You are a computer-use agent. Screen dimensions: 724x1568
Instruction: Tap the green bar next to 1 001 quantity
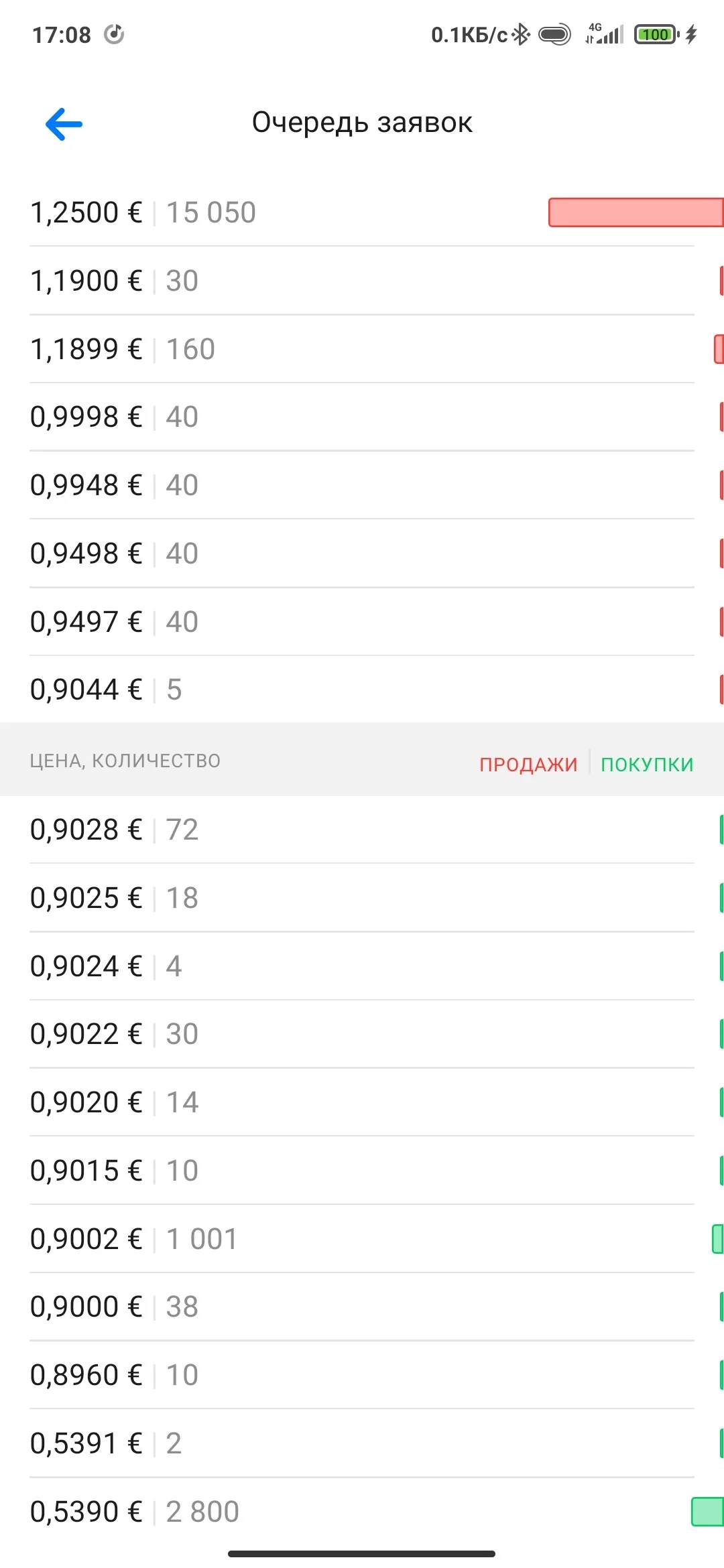coord(717,1239)
